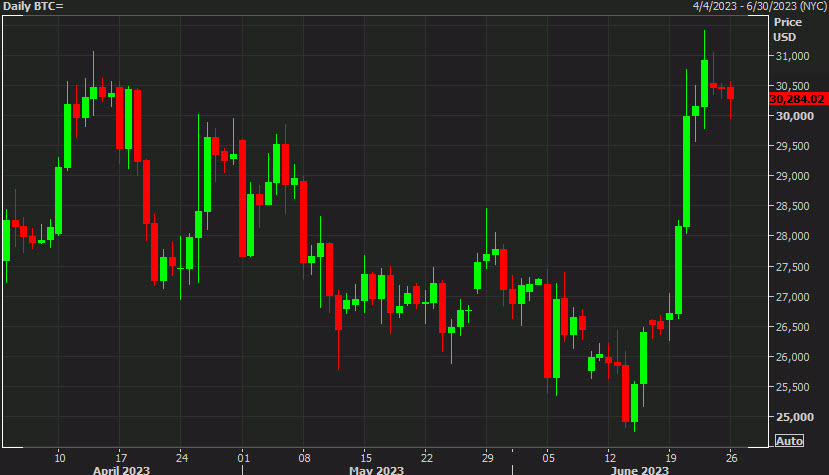Select the tall green candle above June 19
The height and width of the screenshot is (475, 829).
point(678,270)
